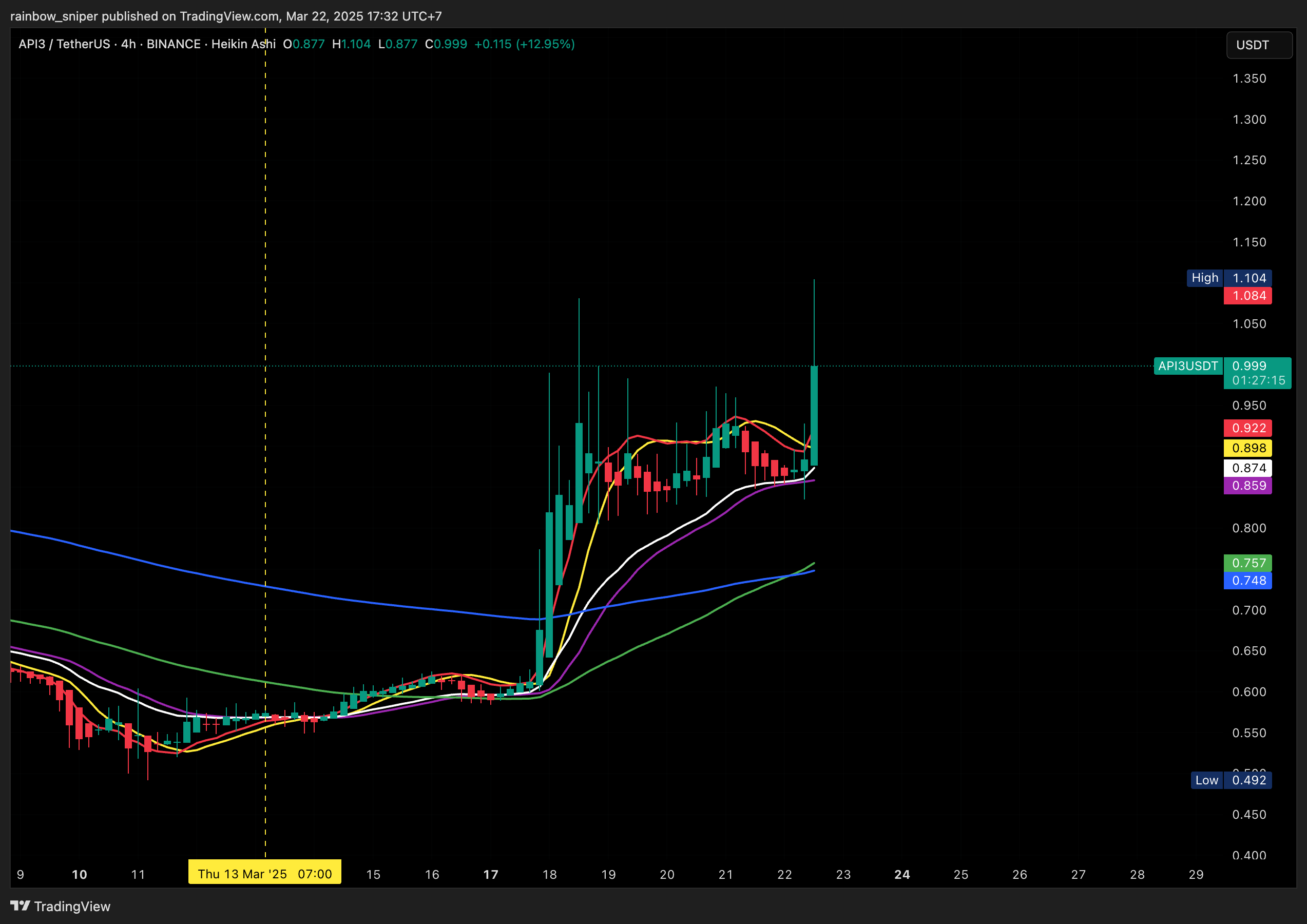Select the purple 0.859 indicator value label
The image size is (1307, 924).
coord(1248,486)
